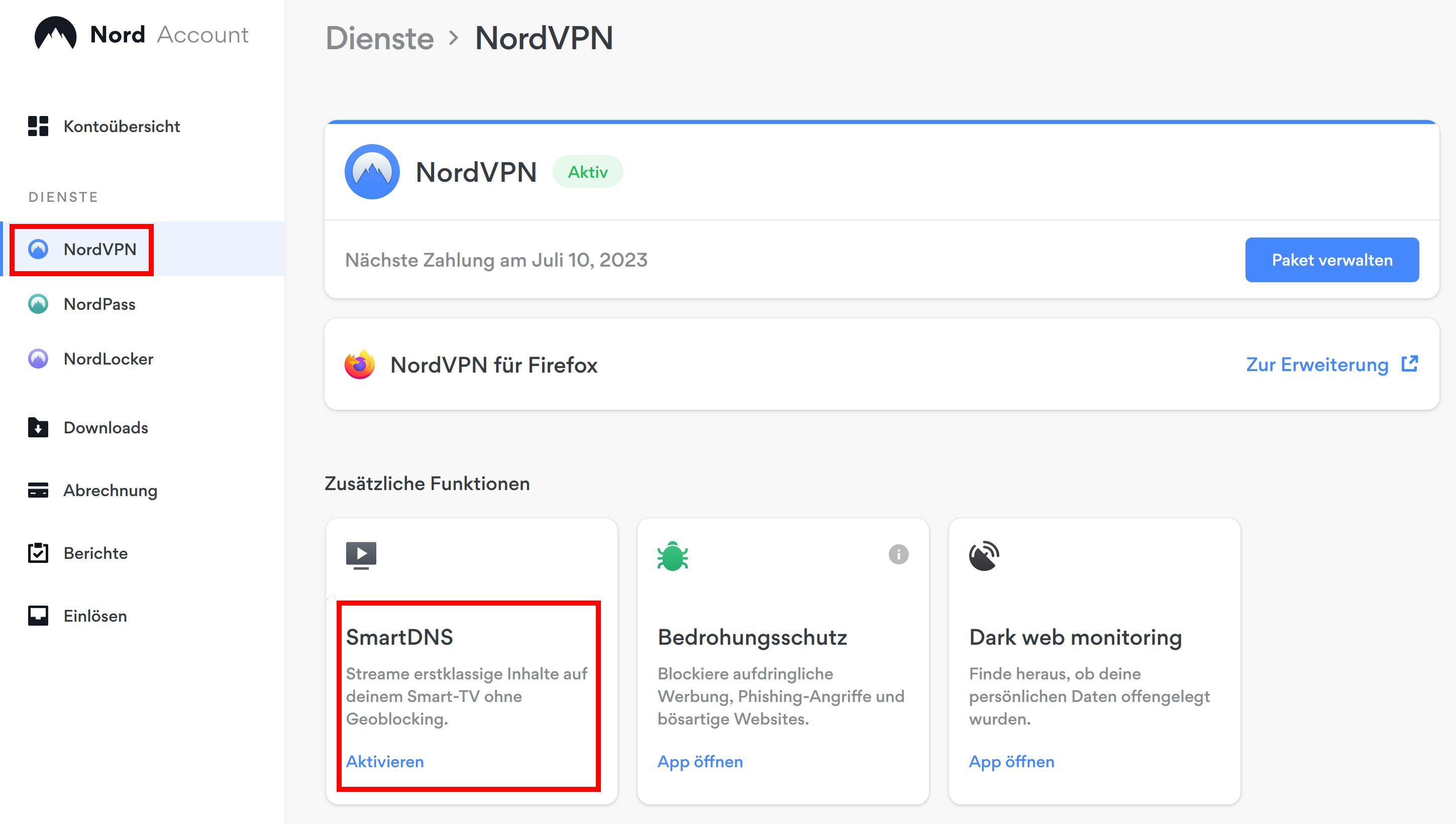
Task: Select the Bedrohungsschutz bug icon
Action: (674, 555)
